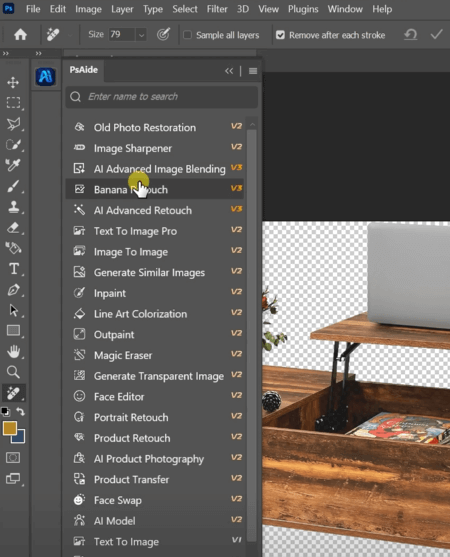
Task: Click the undo stroke arrow
Action: pos(411,34)
